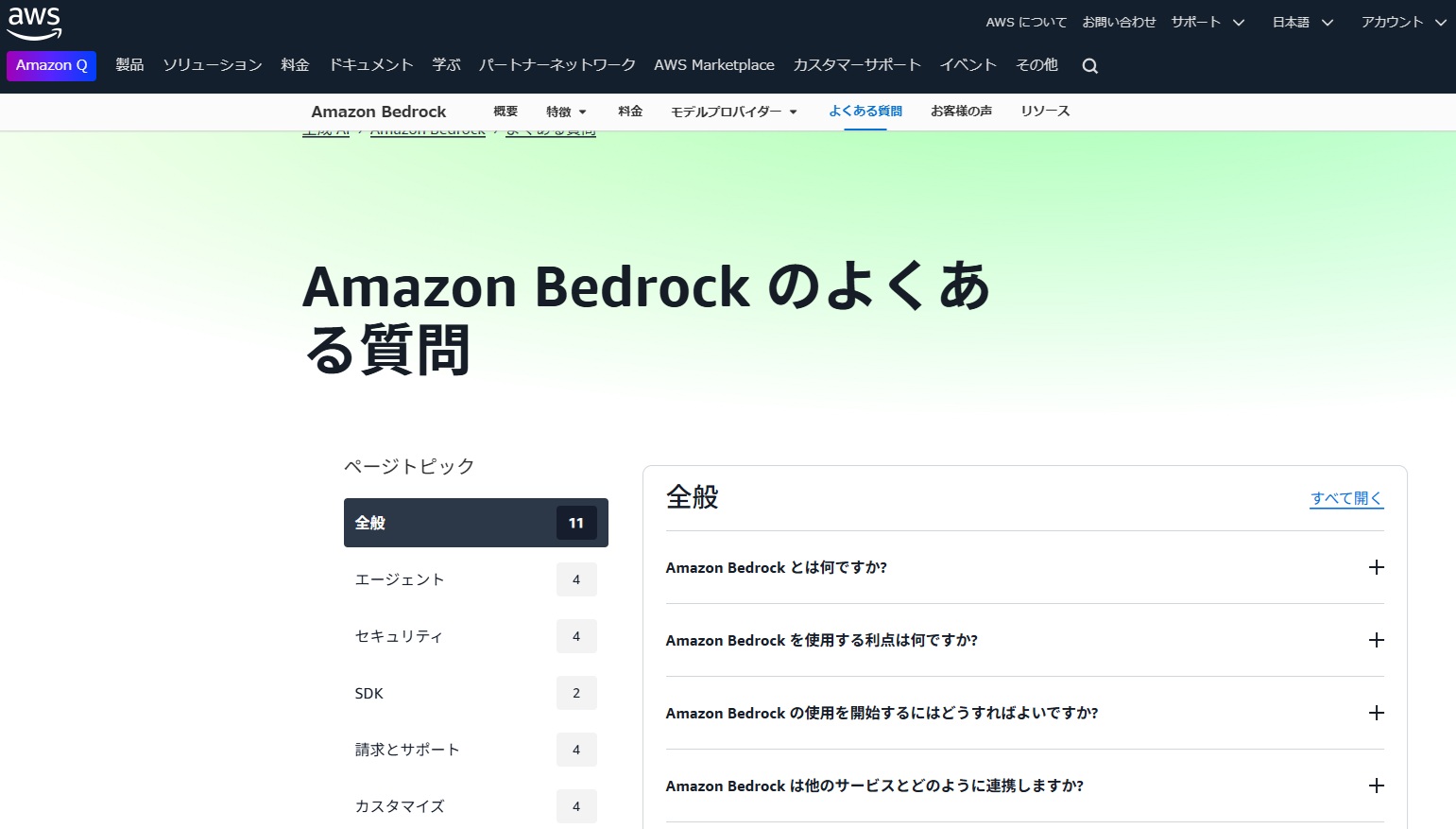Image resolution: width=1456 pixels, height=829 pixels.
Task: Open the 製品 menu
Action: pos(129,65)
